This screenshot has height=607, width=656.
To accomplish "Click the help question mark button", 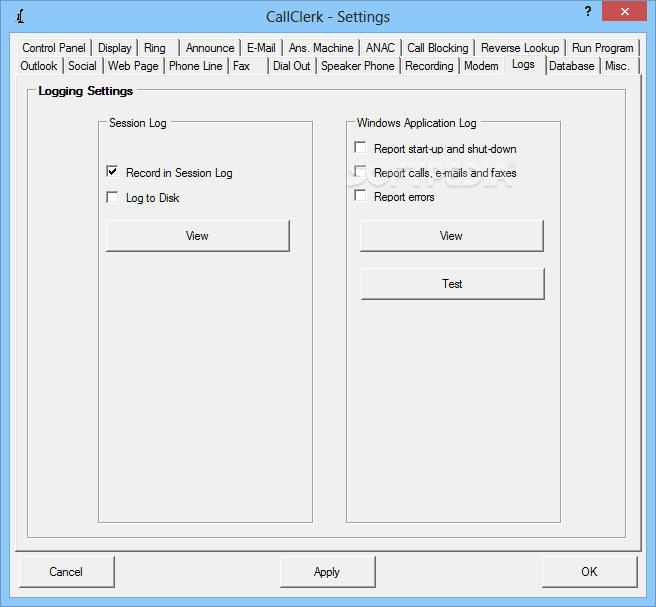I will 588,12.
